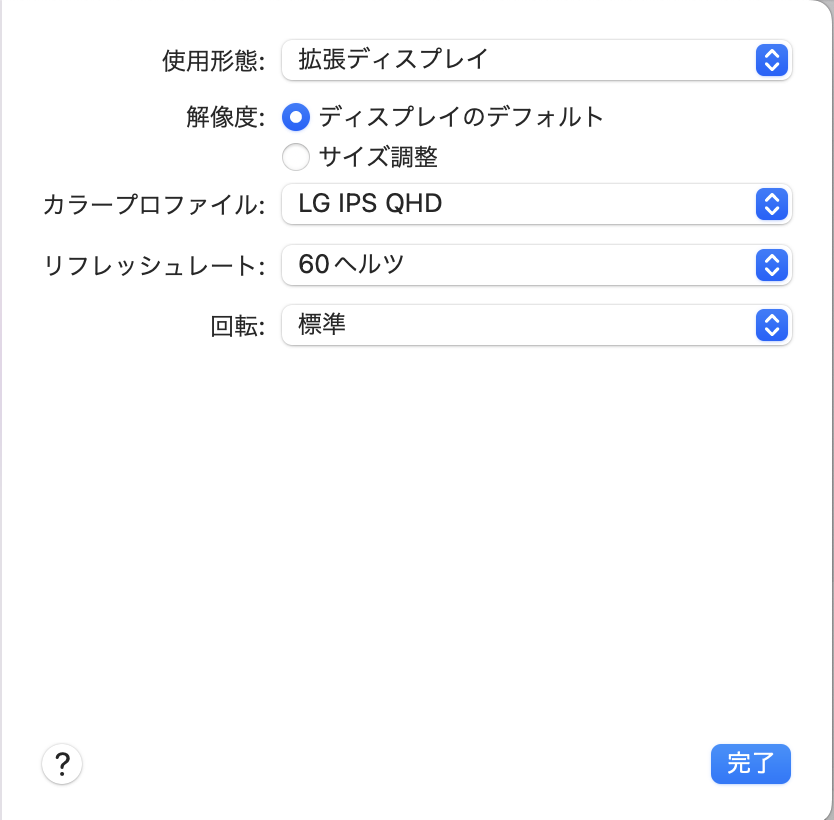Screen dimensions: 834x820
Task: Click the chevron icon beside 標準 rotation
Action: click(769, 325)
